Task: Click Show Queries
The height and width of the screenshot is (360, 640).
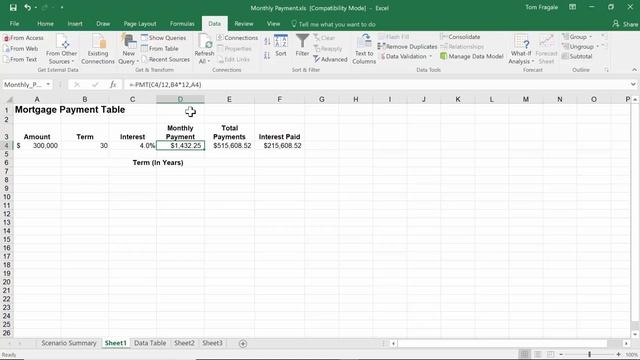Action: (163, 38)
